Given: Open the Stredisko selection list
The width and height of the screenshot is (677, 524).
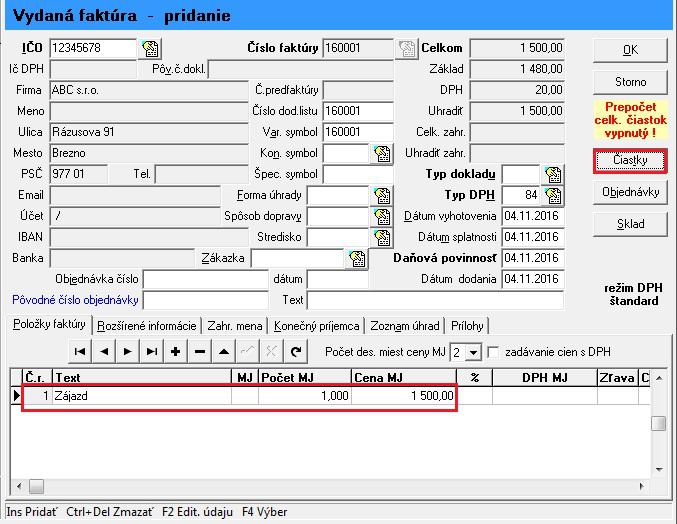Looking at the screenshot, I should click(381, 237).
